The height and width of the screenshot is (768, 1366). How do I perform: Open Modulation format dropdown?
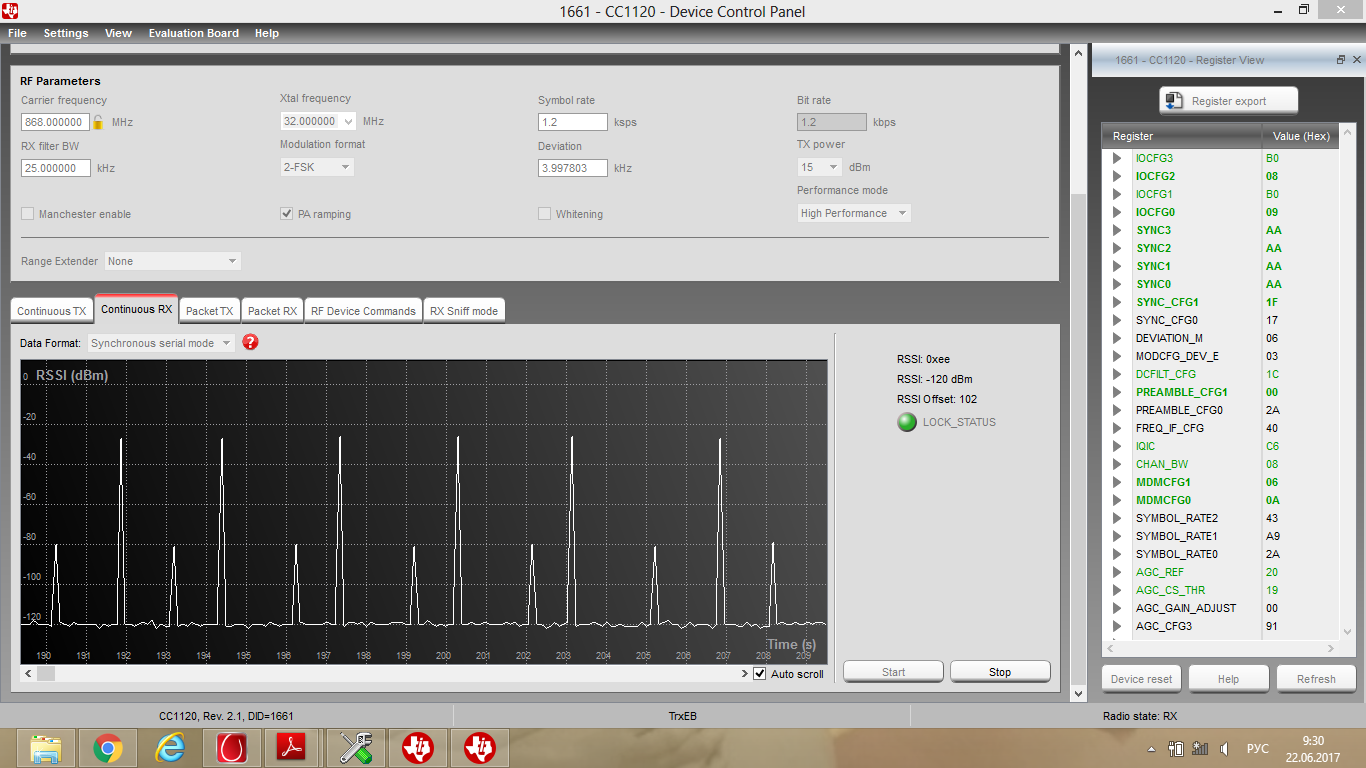[x=346, y=167]
